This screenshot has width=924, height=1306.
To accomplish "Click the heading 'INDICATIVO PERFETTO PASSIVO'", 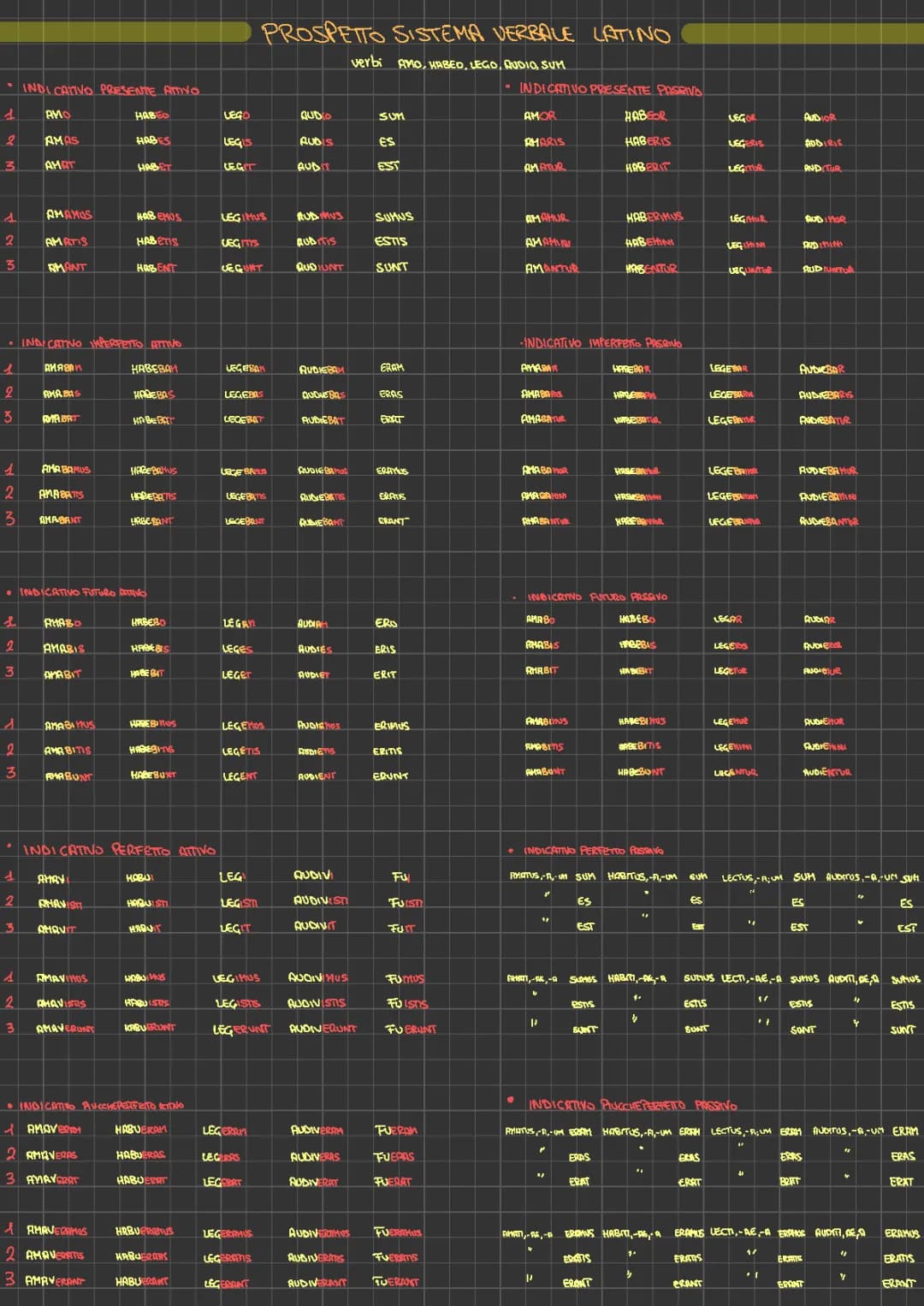I will pyautogui.click(x=593, y=851).
